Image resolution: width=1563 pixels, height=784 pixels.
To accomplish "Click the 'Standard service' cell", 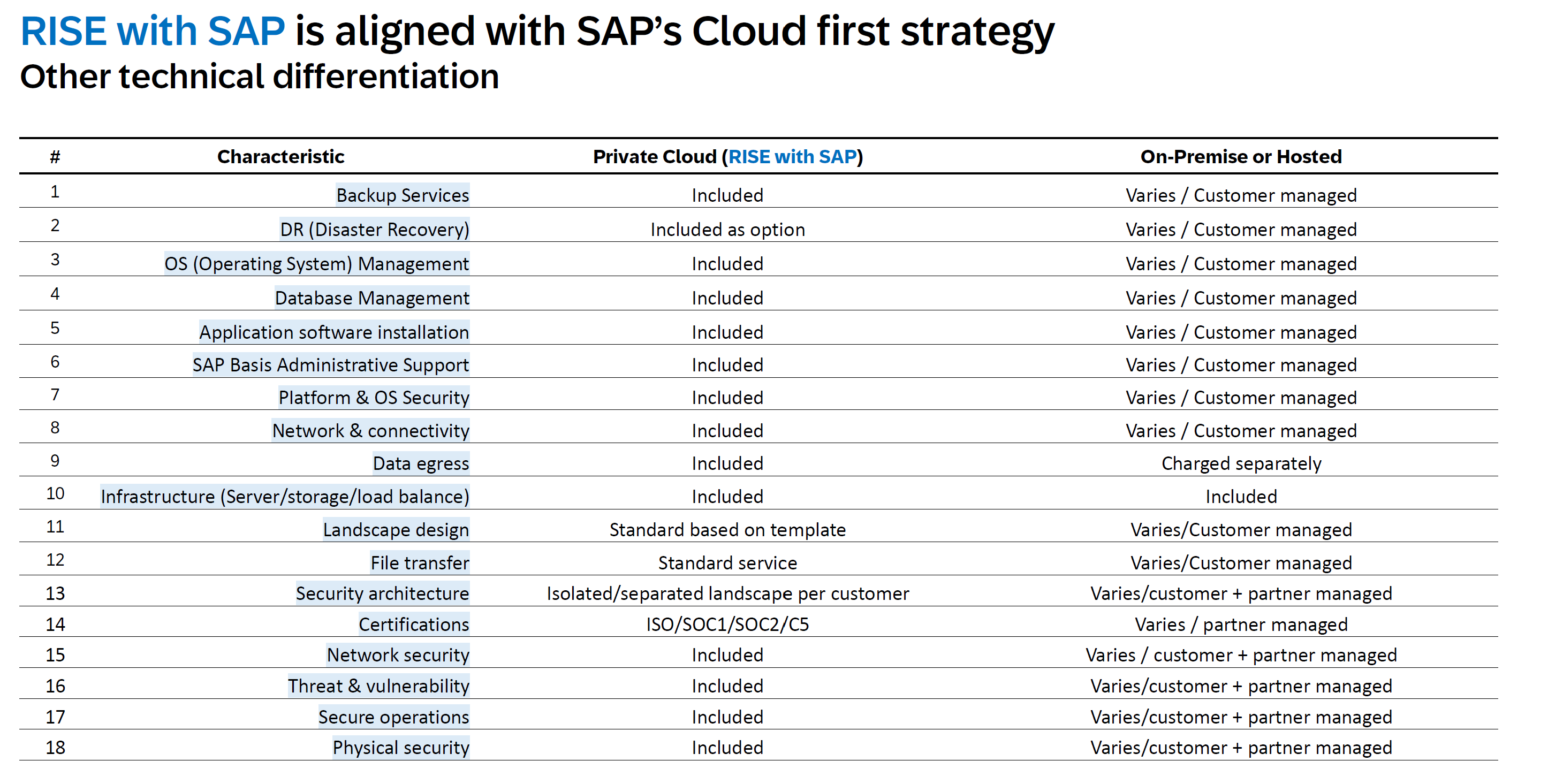I will (x=727, y=563).
